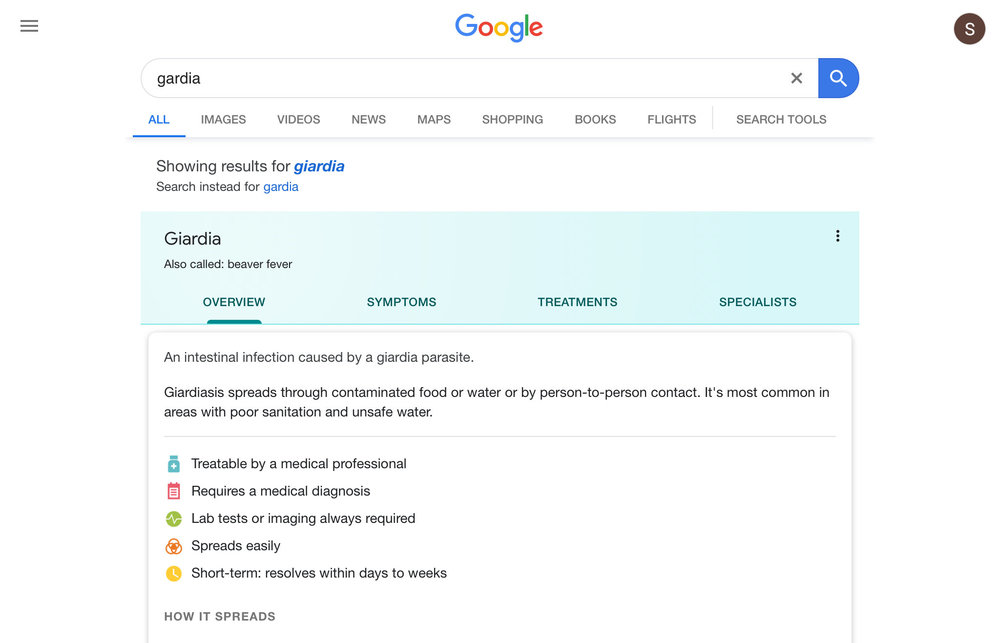Switch to the Videos results tab
1000x643 pixels.
click(298, 119)
